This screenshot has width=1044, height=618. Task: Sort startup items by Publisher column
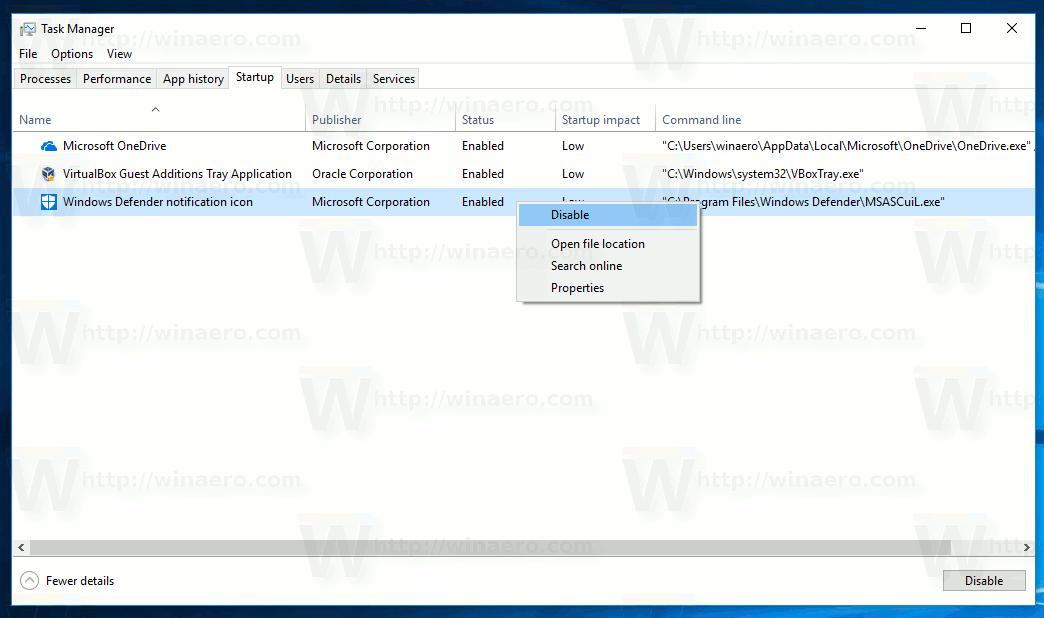pos(336,119)
